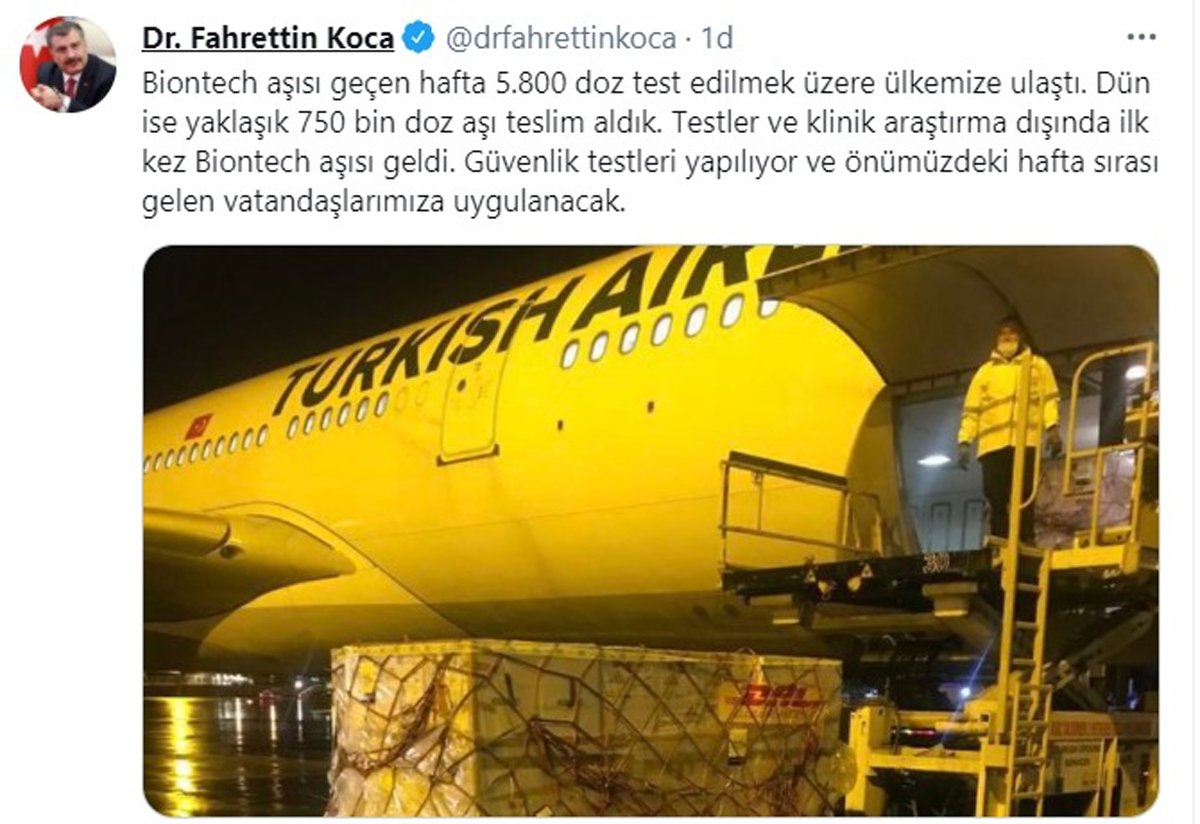The image size is (1200, 824).
Task: Click the Turkish flag on the fuselage
Action: point(198,426)
